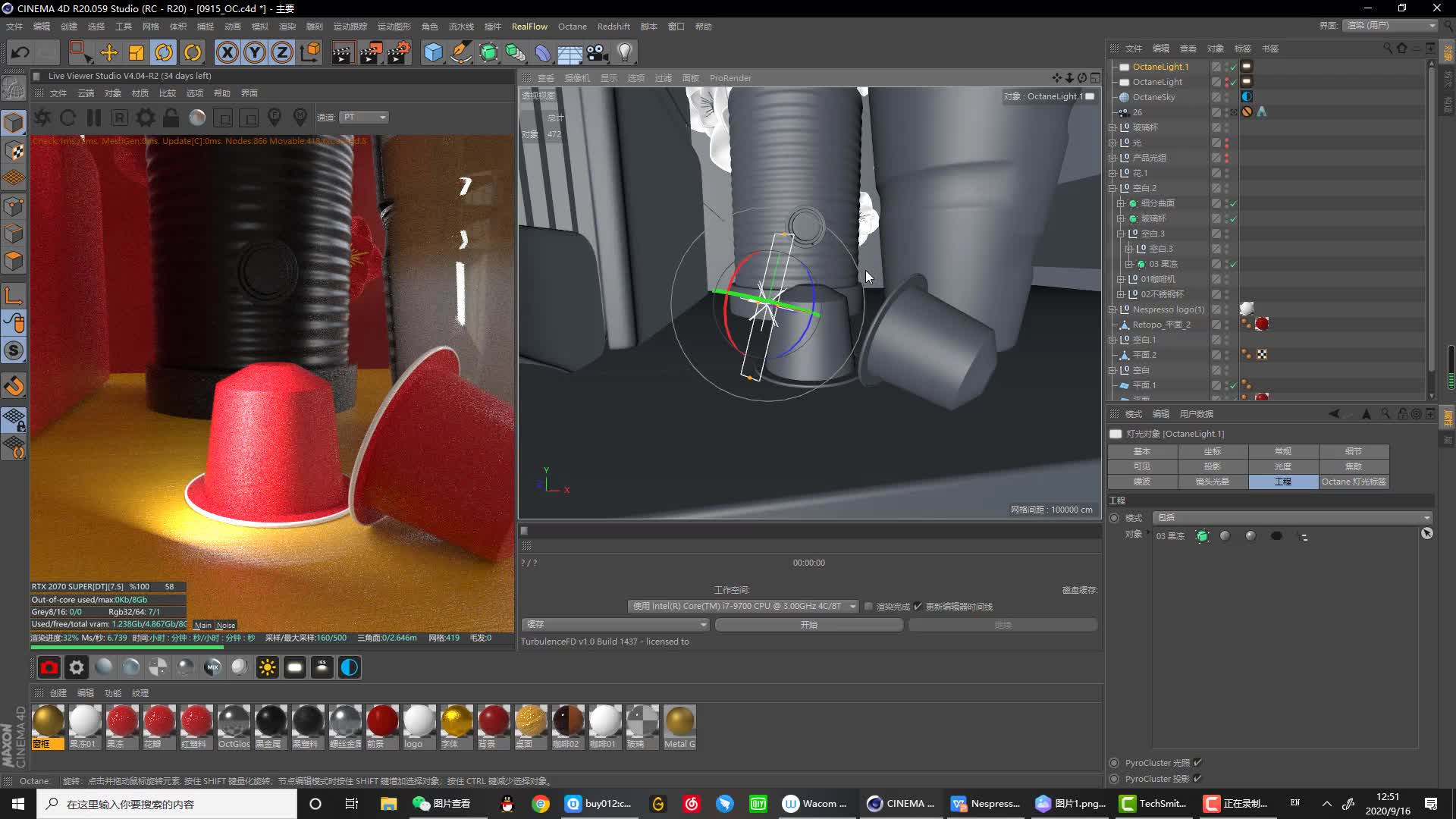Viewport: 1456px width, 819px height.
Task: Switch to the 工程 tab
Action: point(1283,482)
